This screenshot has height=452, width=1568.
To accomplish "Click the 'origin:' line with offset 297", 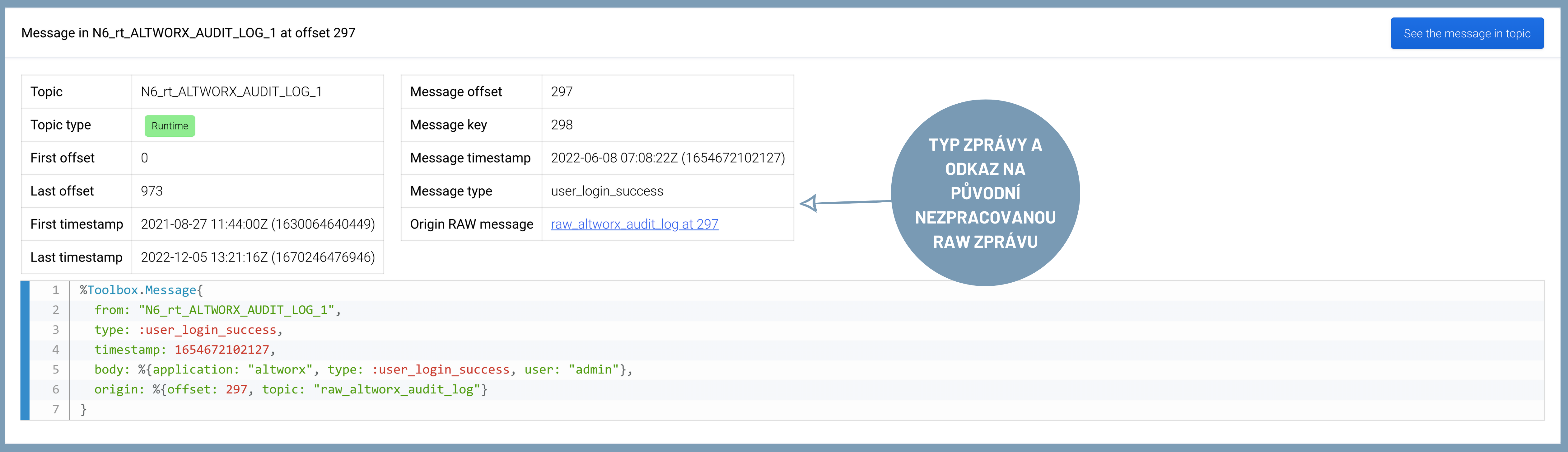I will tap(290, 389).
